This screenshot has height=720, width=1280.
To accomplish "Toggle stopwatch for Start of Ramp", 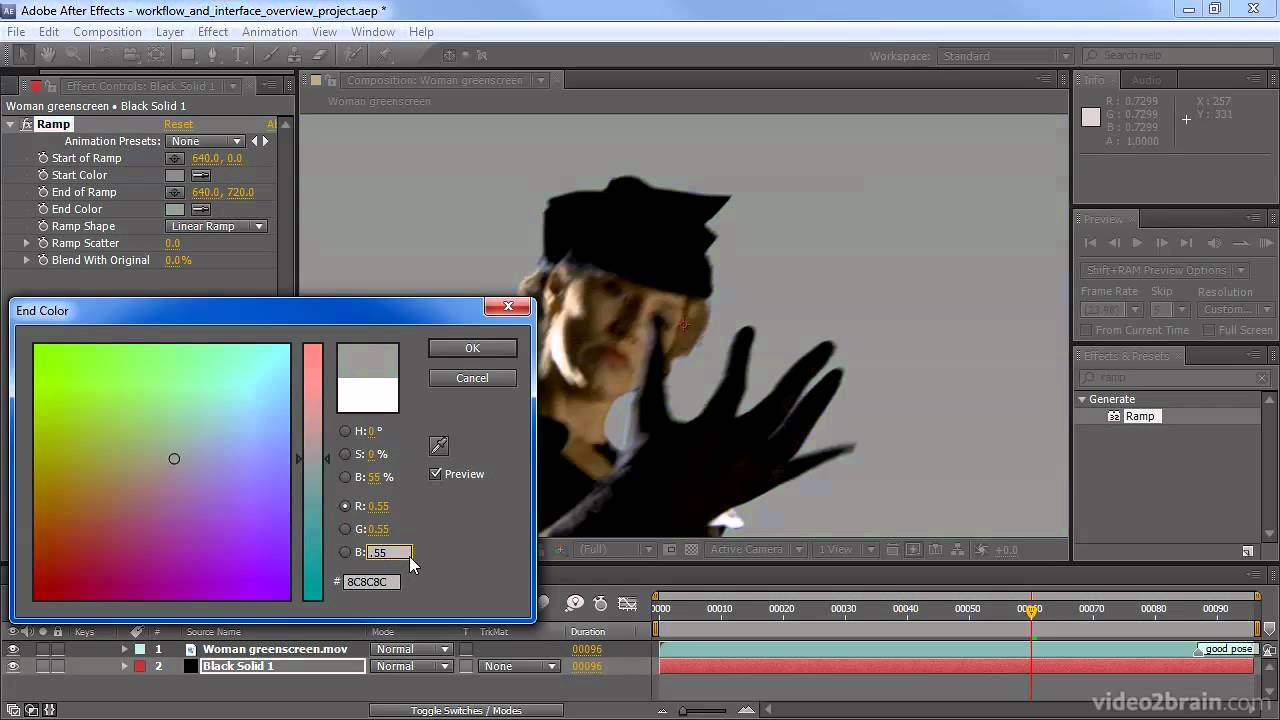I will tap(43, 158).
